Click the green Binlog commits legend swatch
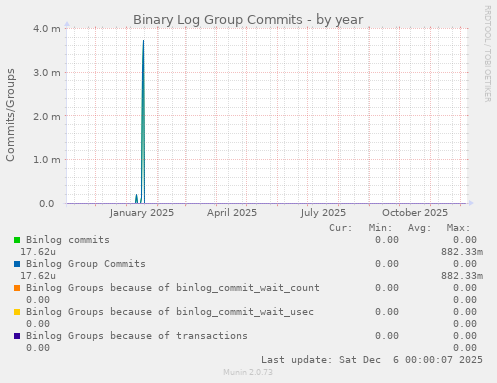The width and height of the screenshot is (497, 383). tap(17, 240)
